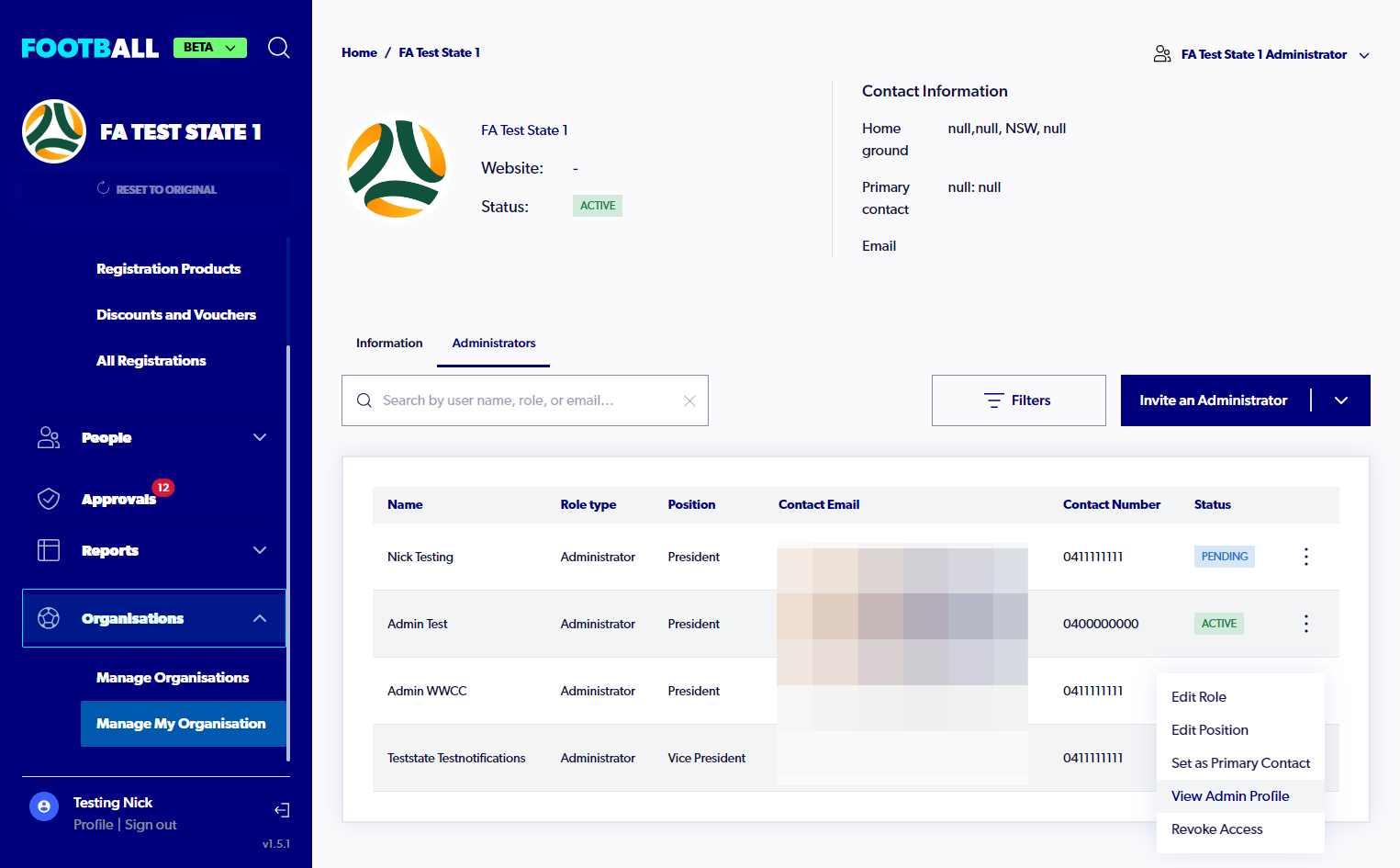Open Registration Products in sidebar
1400x868 pixels.
[x=169, y=269]
